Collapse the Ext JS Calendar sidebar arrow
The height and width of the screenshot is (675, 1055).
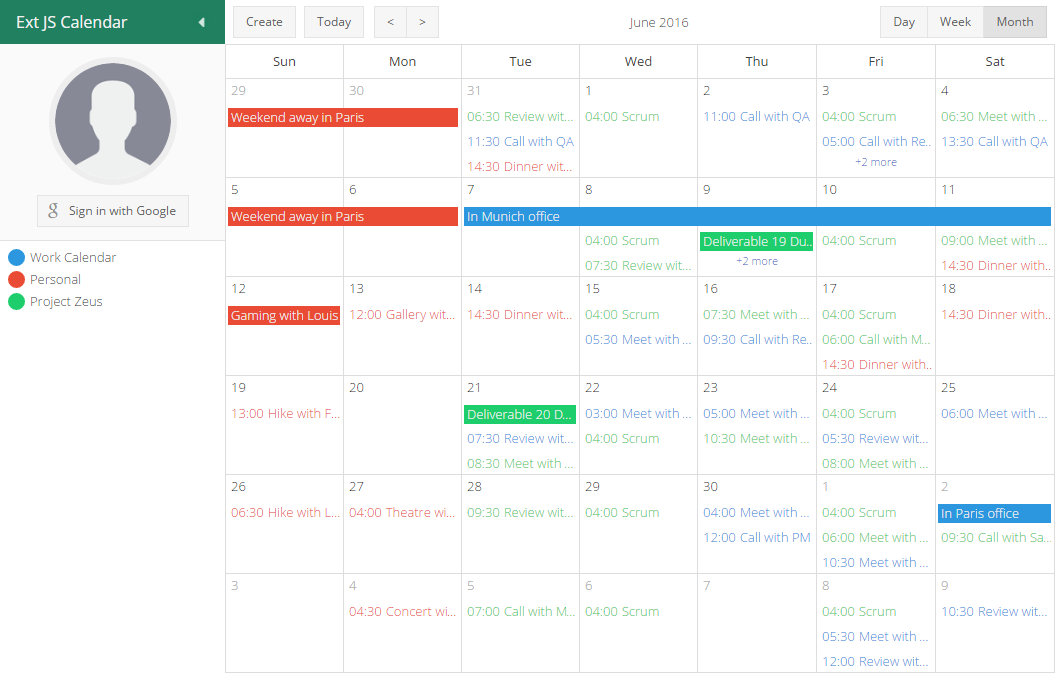(x=201, y=22)
